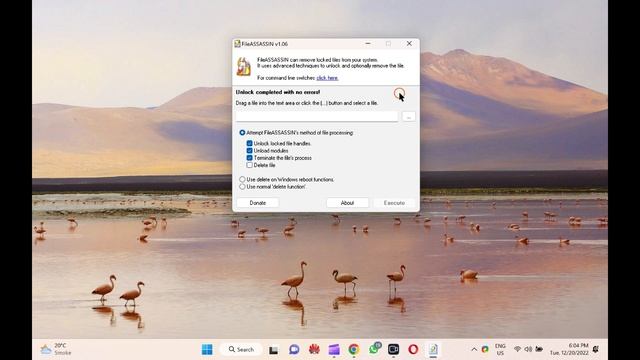Open the About dialog
Screen dimensions: 640x360
click(x=347, y=203)
